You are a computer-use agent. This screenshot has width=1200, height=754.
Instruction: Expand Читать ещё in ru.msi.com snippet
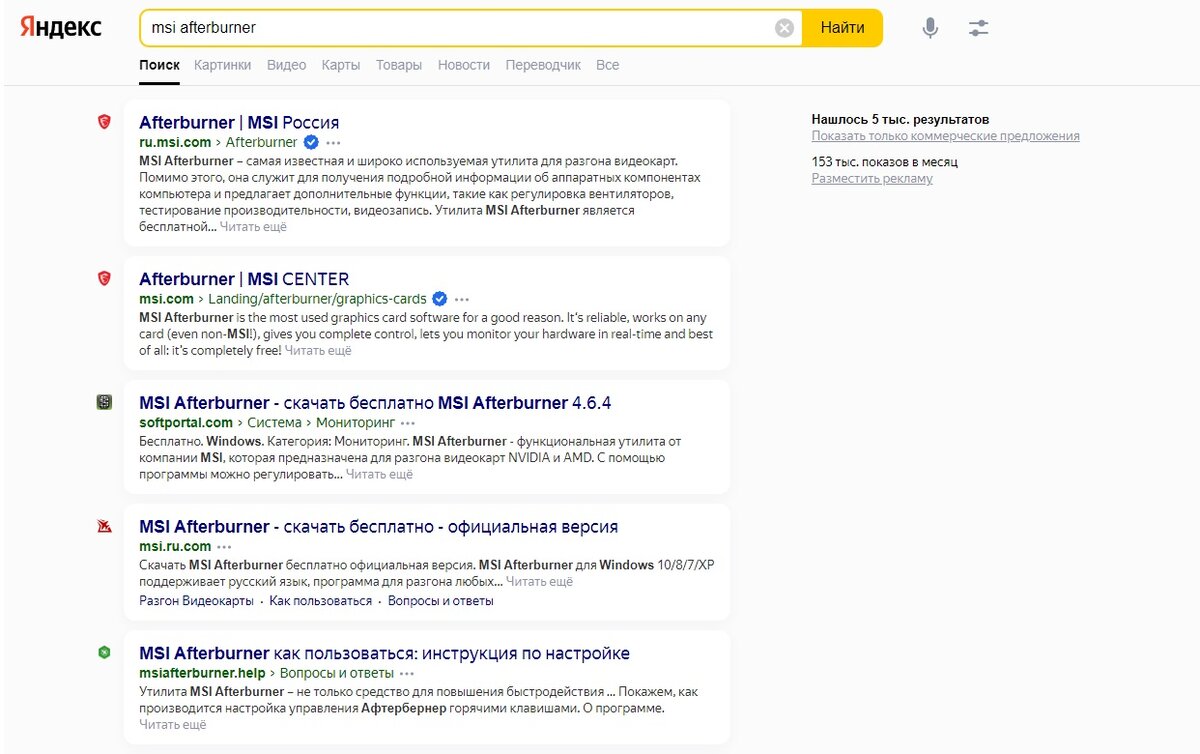pyautogui.click(x=253, y=228)
